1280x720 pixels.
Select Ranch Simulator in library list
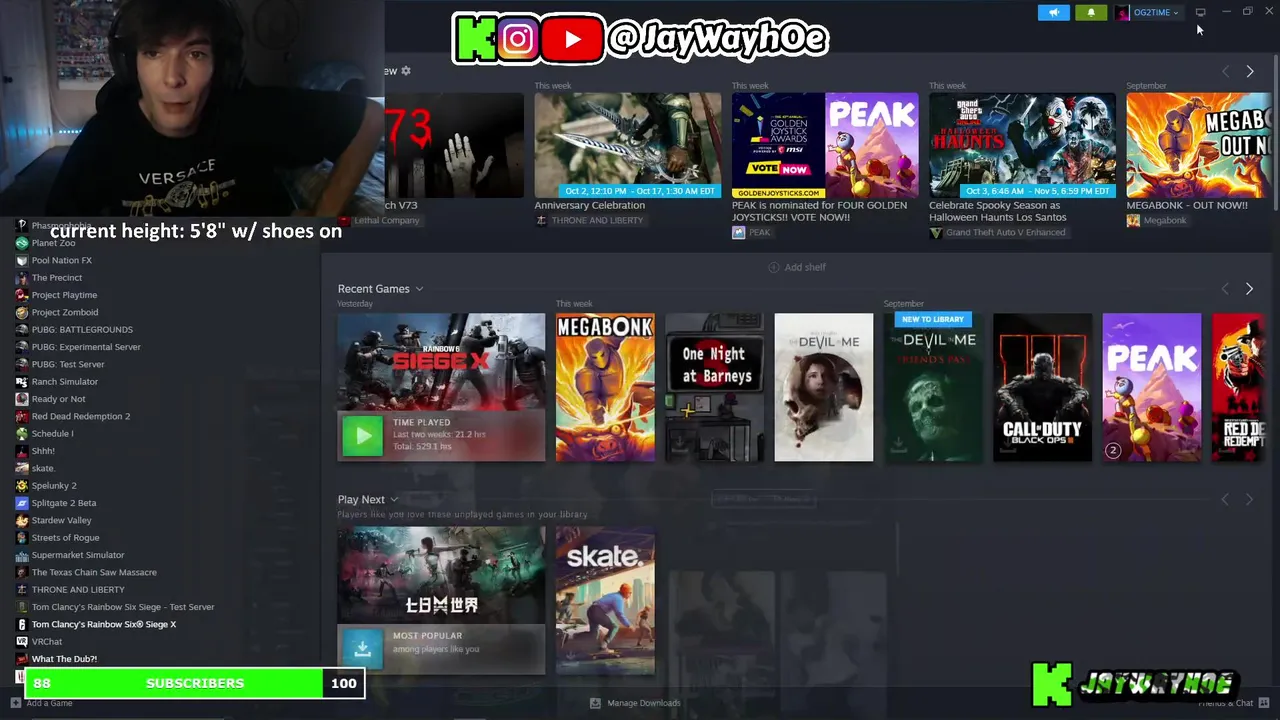pos(64,381)
